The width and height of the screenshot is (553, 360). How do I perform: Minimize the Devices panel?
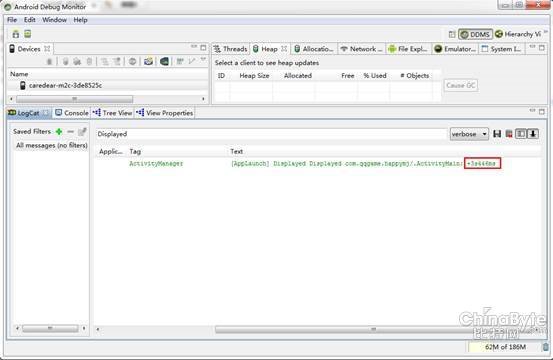click(x=194, y=47)
